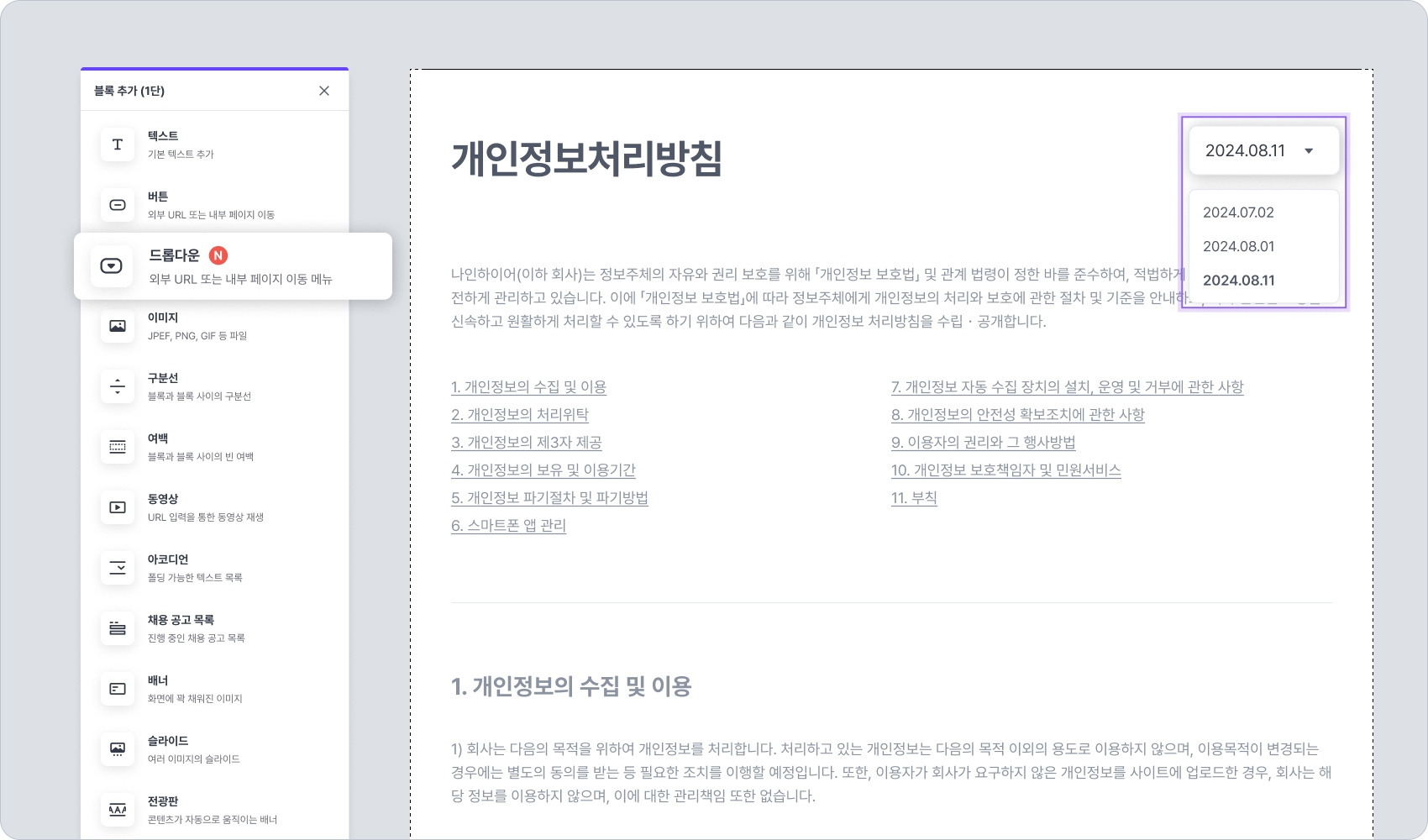Open link 8. 개인정보의 안전성 확보조치
This screenshot has width=1428, height=840.
pyautogui.click(x=1018, y=415)
